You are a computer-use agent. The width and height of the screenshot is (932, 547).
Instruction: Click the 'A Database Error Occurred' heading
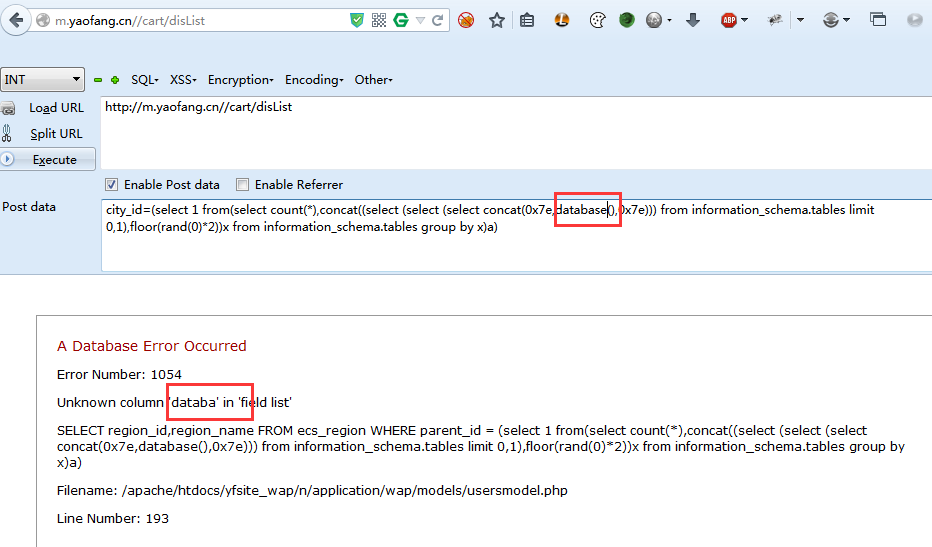[152, 346]
